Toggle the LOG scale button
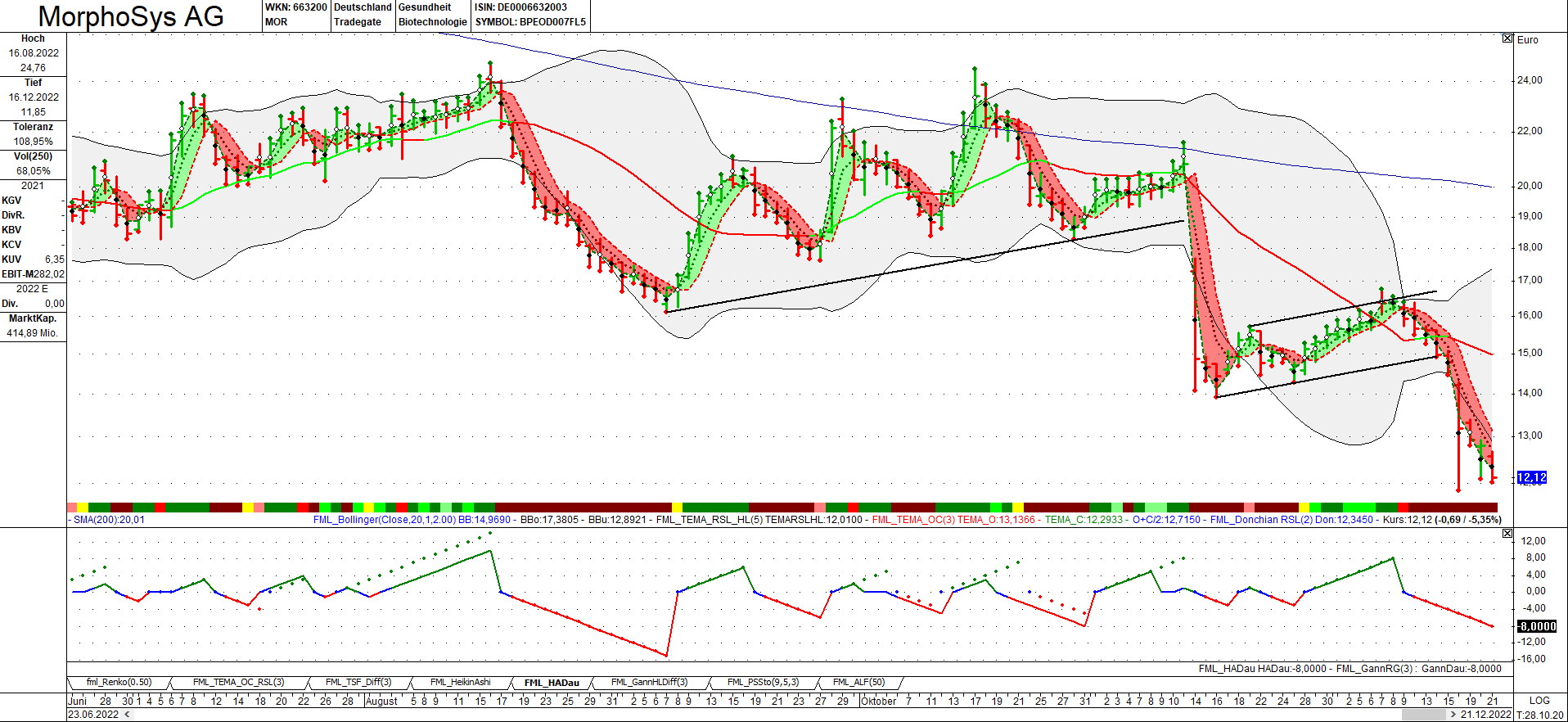This screenshot has height=722, width=1568. point(1539,701)
